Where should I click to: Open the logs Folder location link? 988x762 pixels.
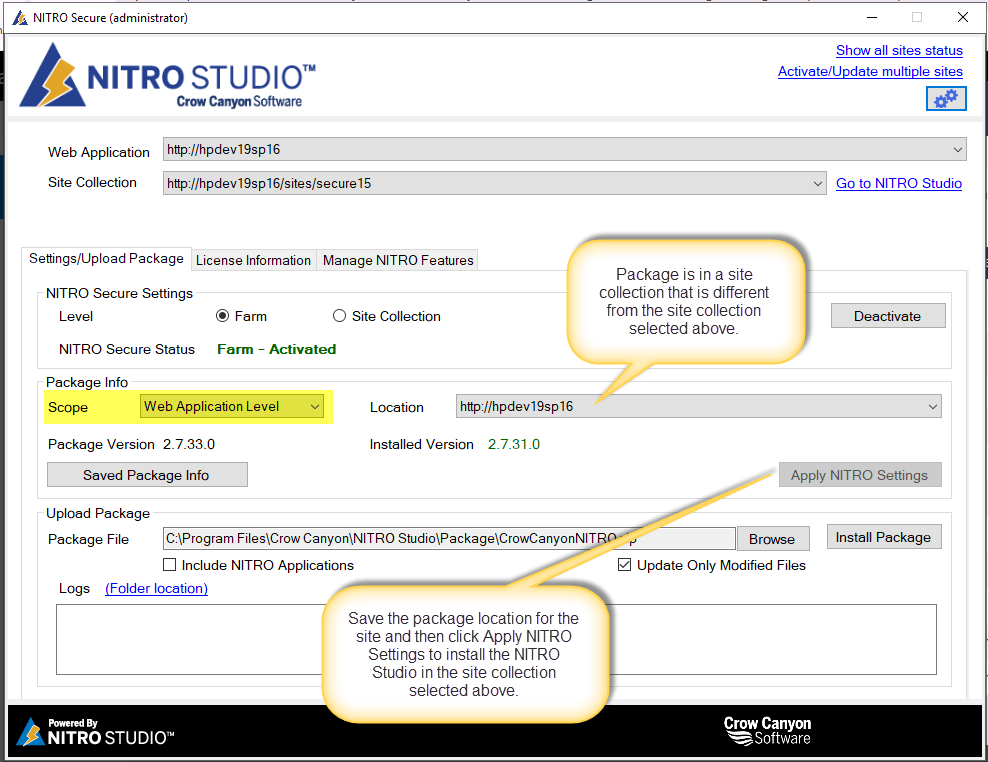pyautogui.click(x=156, y=588)
